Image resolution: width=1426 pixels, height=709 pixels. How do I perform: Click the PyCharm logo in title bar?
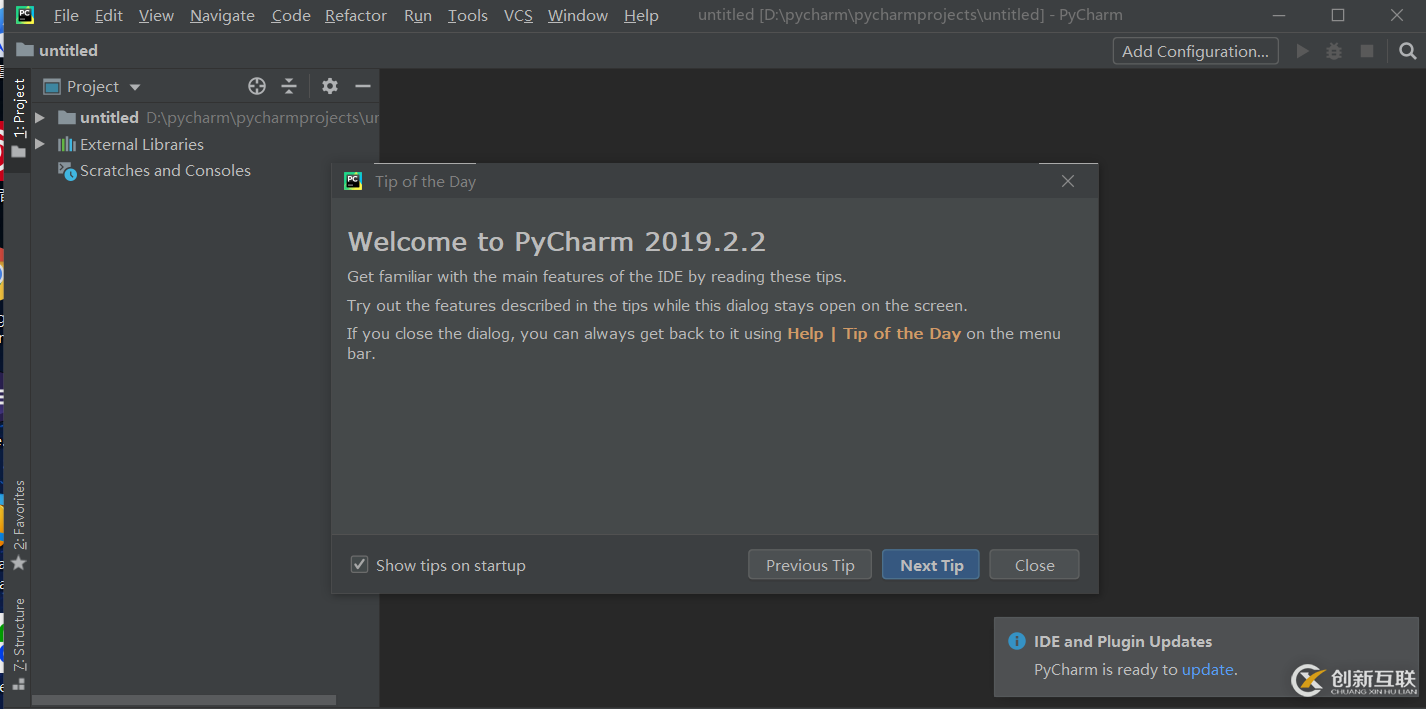[x=25, y=15]
